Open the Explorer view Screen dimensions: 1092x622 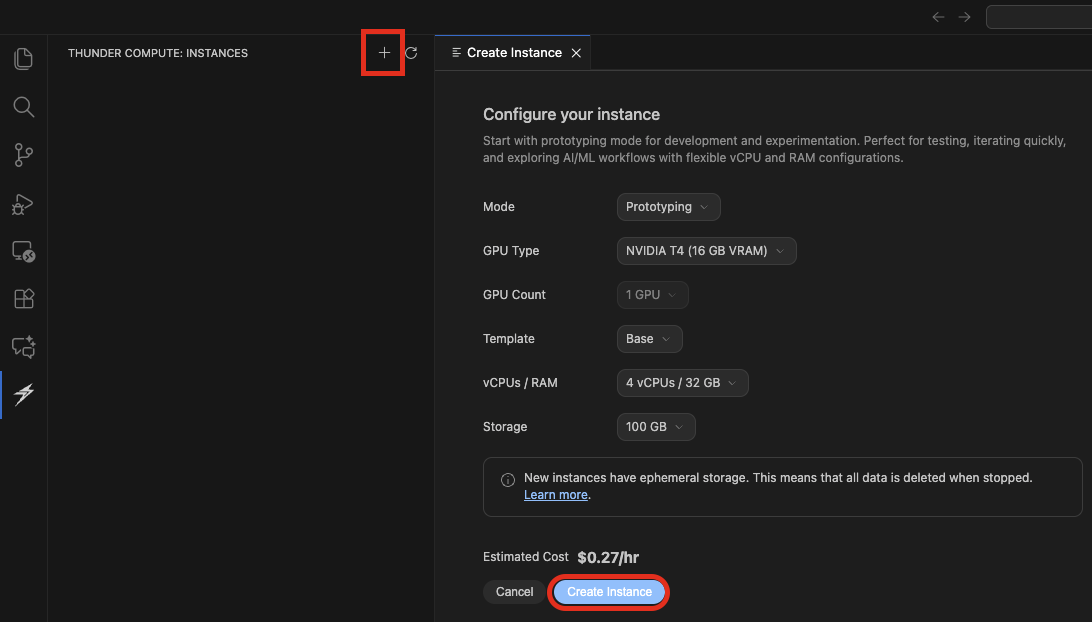coord(22,59)
